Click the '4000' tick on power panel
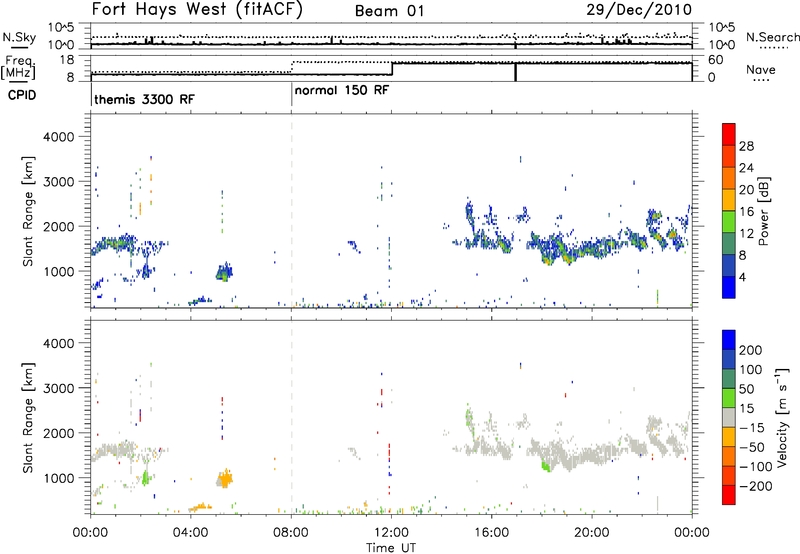 58,137
